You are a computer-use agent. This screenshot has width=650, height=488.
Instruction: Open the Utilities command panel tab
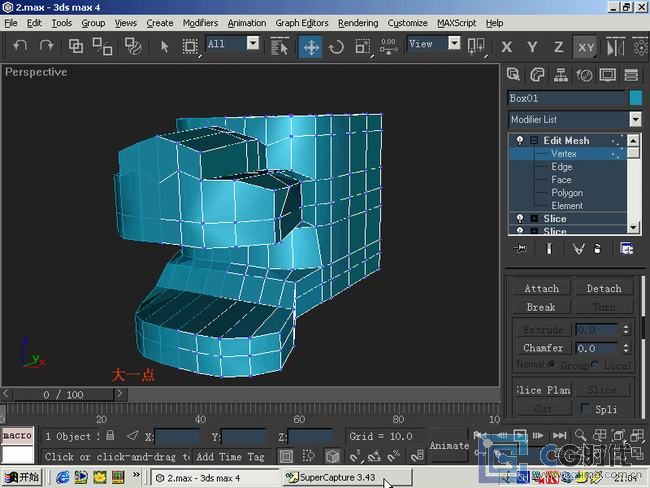click(631, 75)
